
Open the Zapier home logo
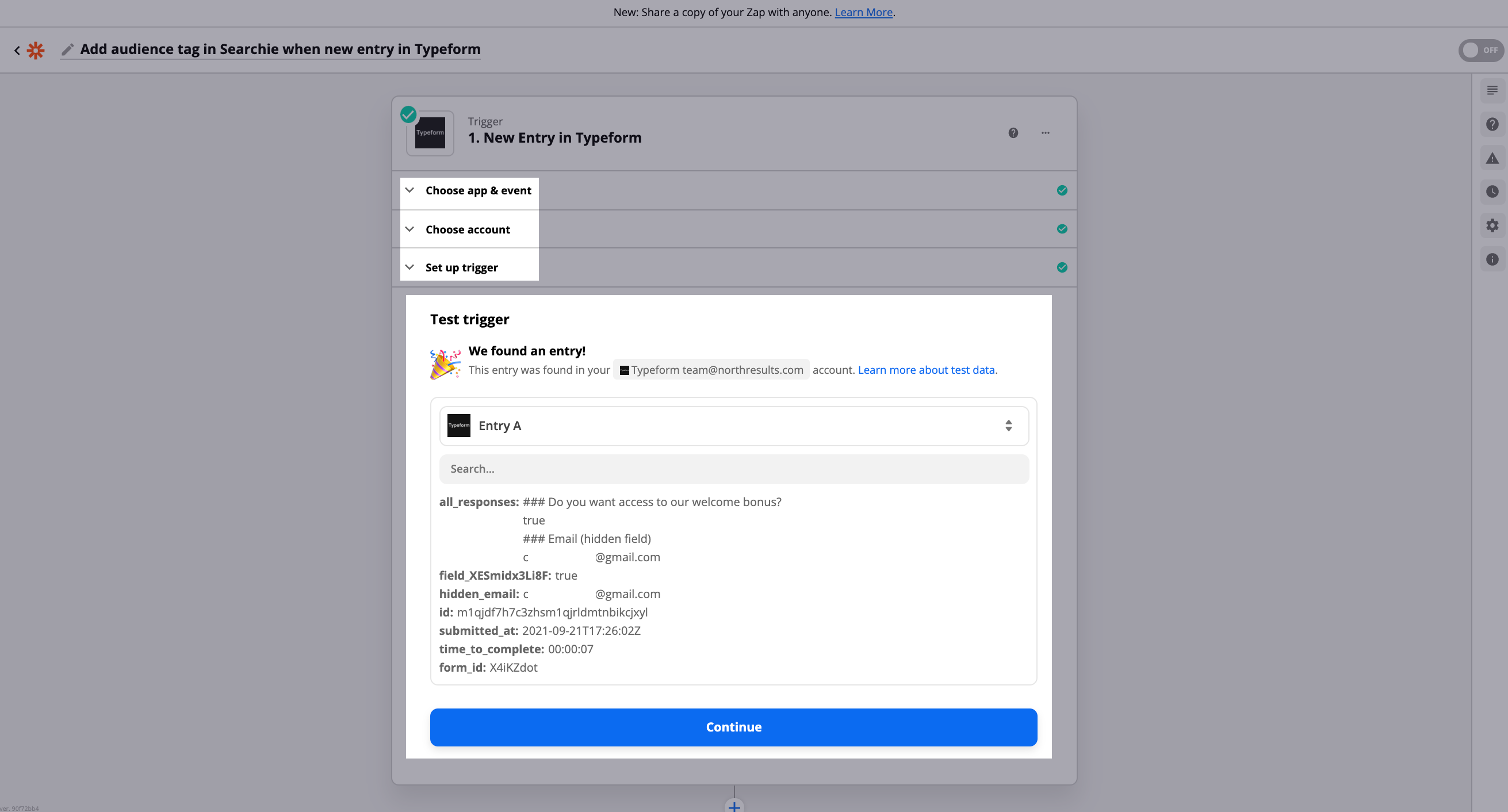36,51
